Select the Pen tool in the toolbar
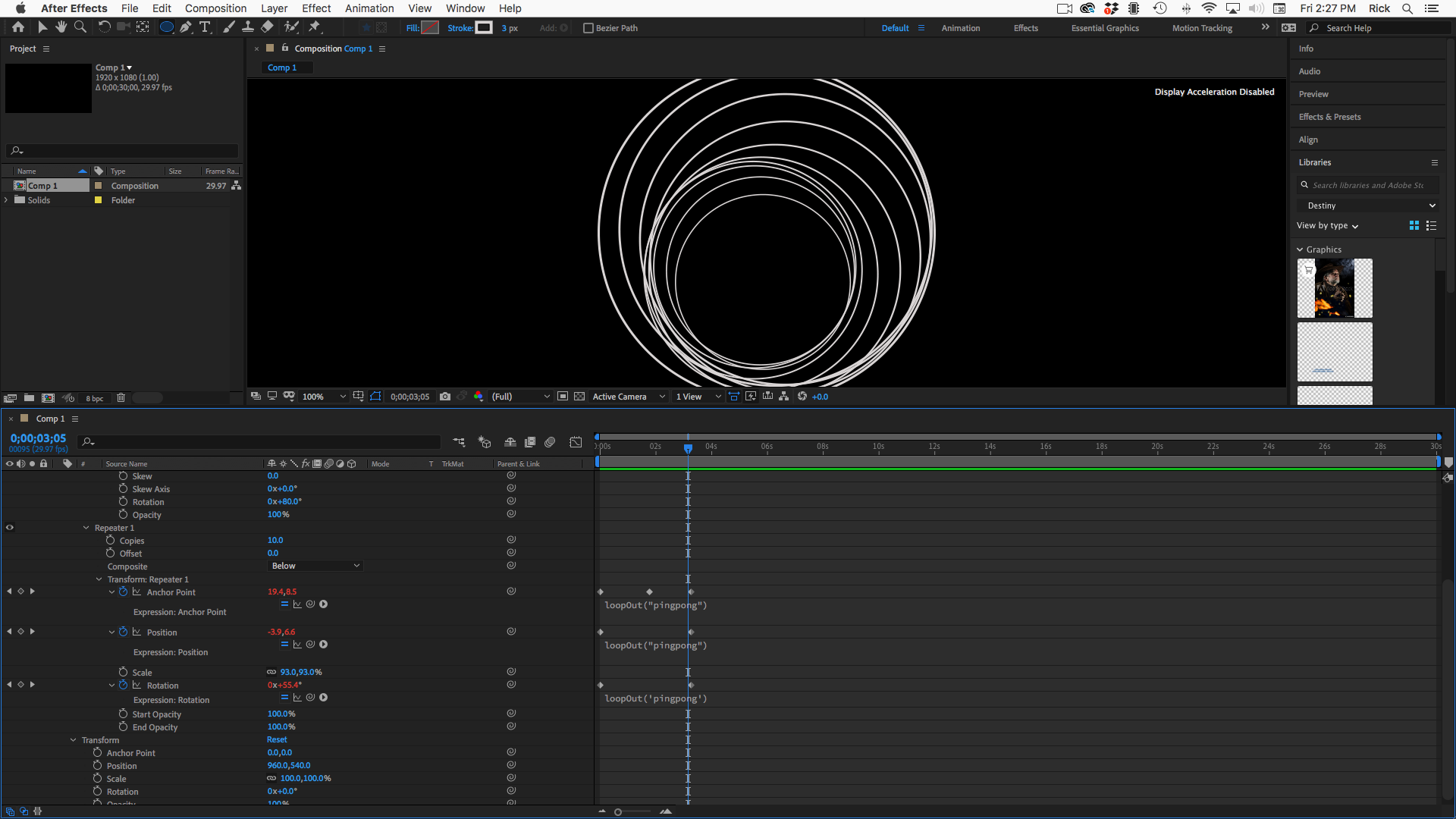 185,27
